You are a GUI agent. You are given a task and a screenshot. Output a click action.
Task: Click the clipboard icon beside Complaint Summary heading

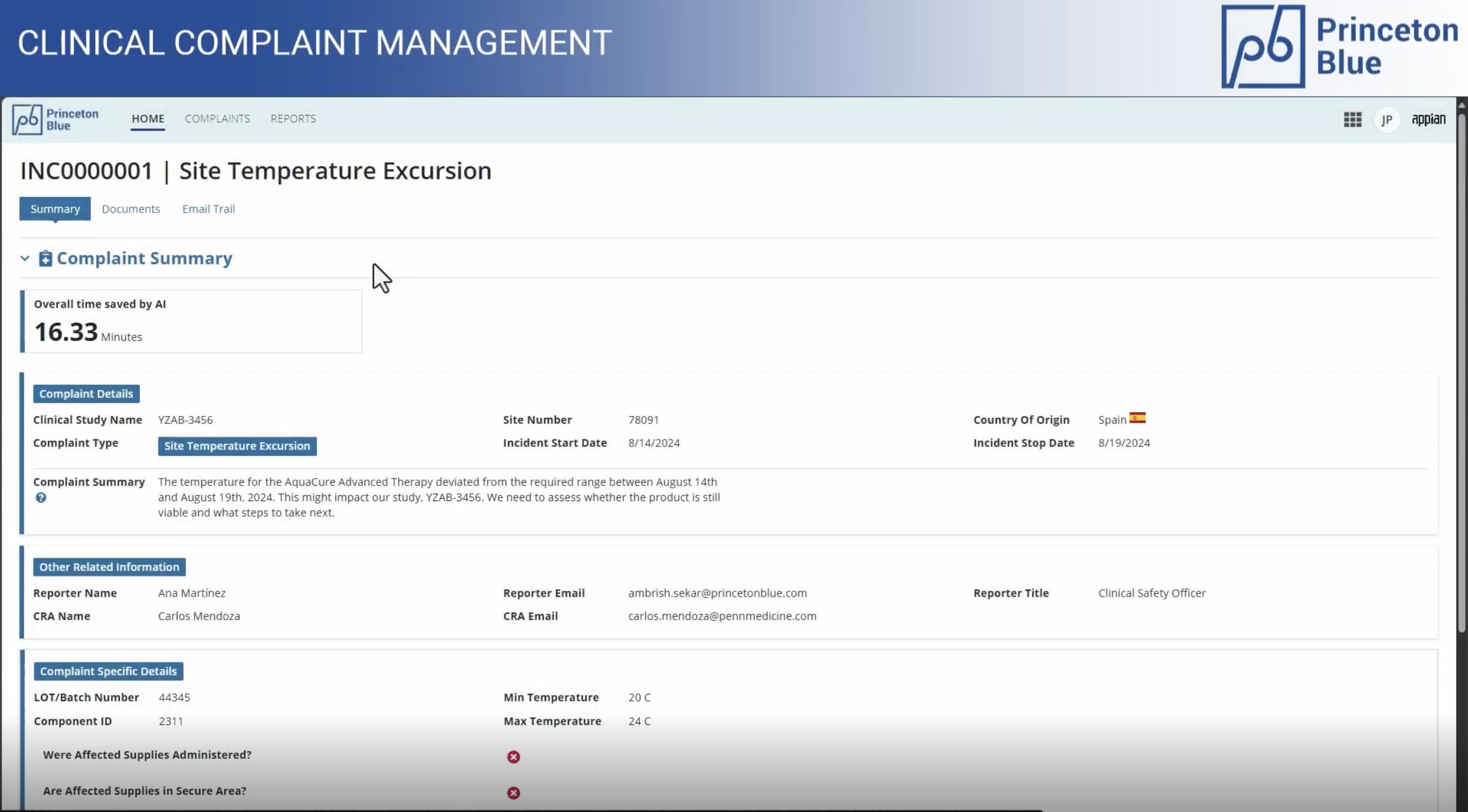point(45,259)
